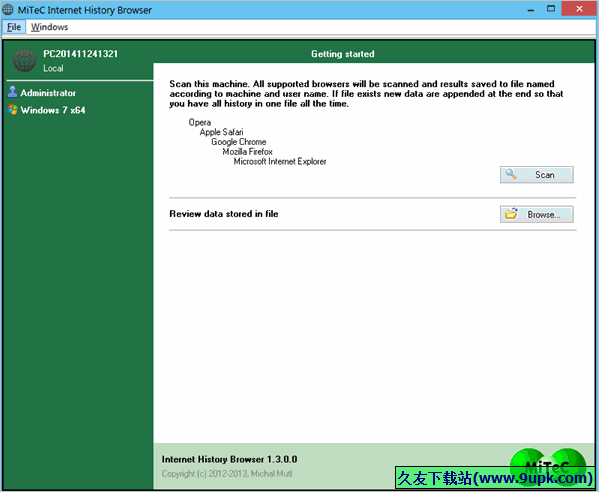Click the folder icon on Browse button

(x=511, y=214)
